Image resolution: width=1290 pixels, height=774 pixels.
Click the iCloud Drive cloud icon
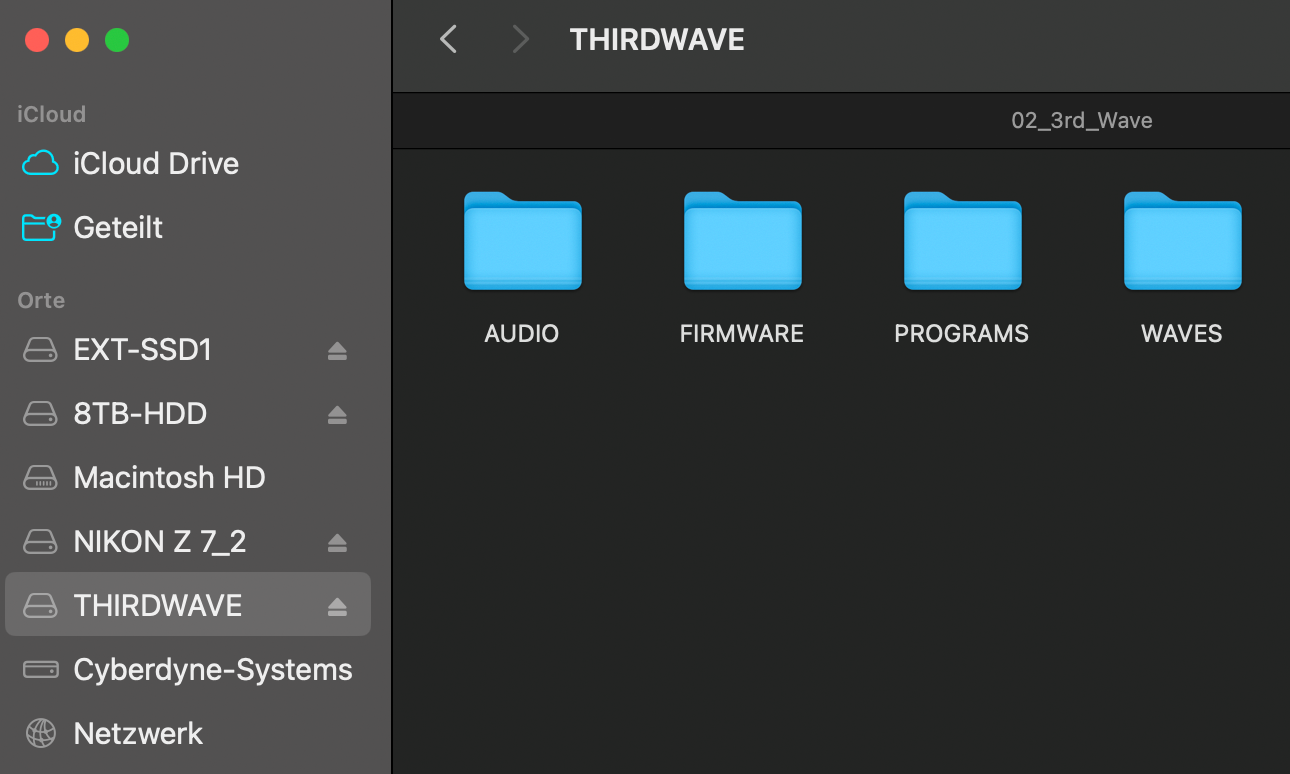pos(40,163)
